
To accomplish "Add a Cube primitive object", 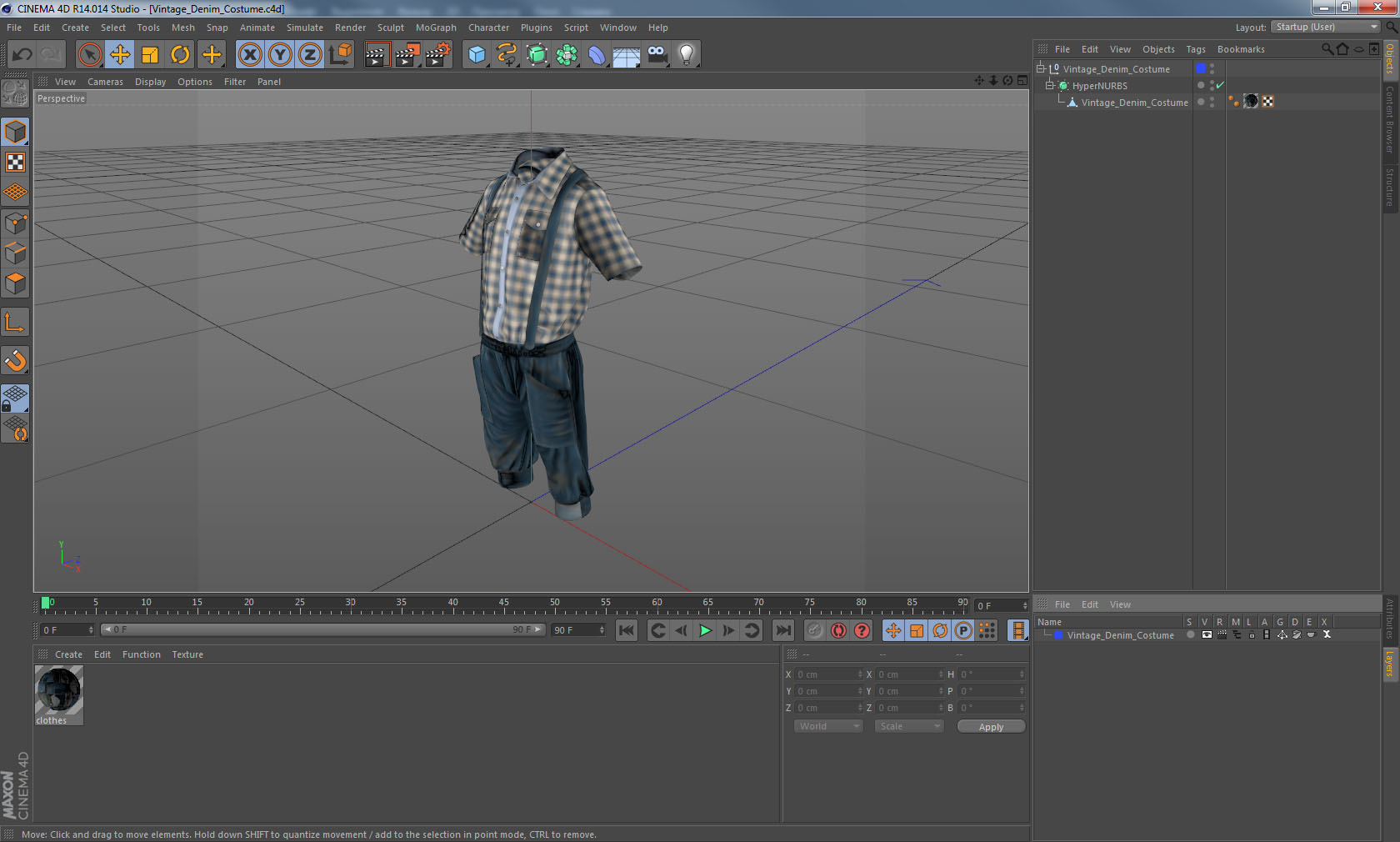I will [x=477, y=55].
